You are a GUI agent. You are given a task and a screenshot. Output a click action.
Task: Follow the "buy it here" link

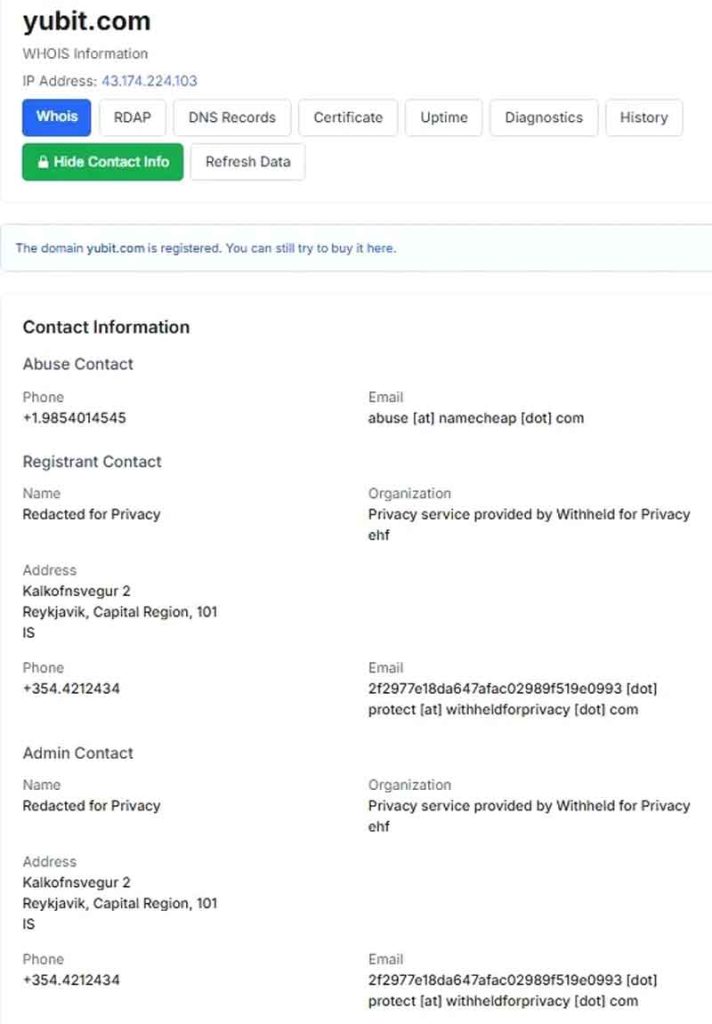(366, 248)
